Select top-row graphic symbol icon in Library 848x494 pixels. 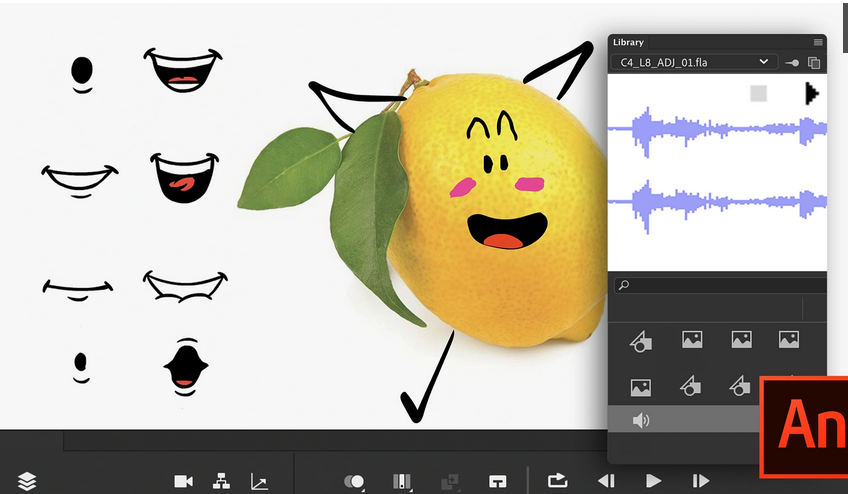[x=641, y=341]
